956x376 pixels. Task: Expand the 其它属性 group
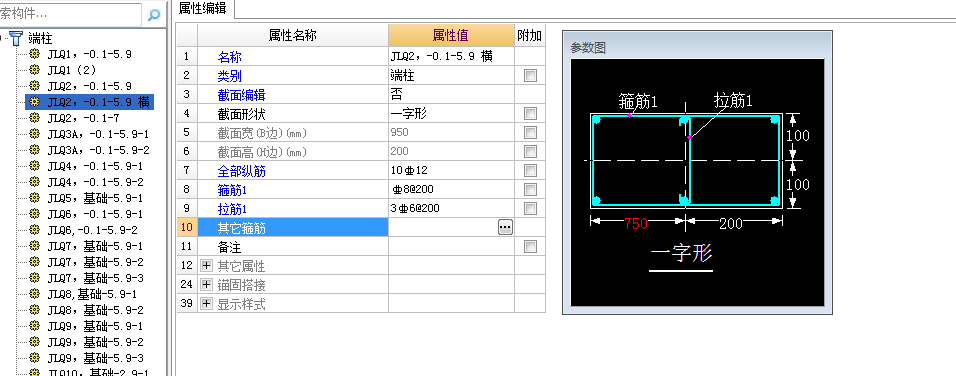207,266
